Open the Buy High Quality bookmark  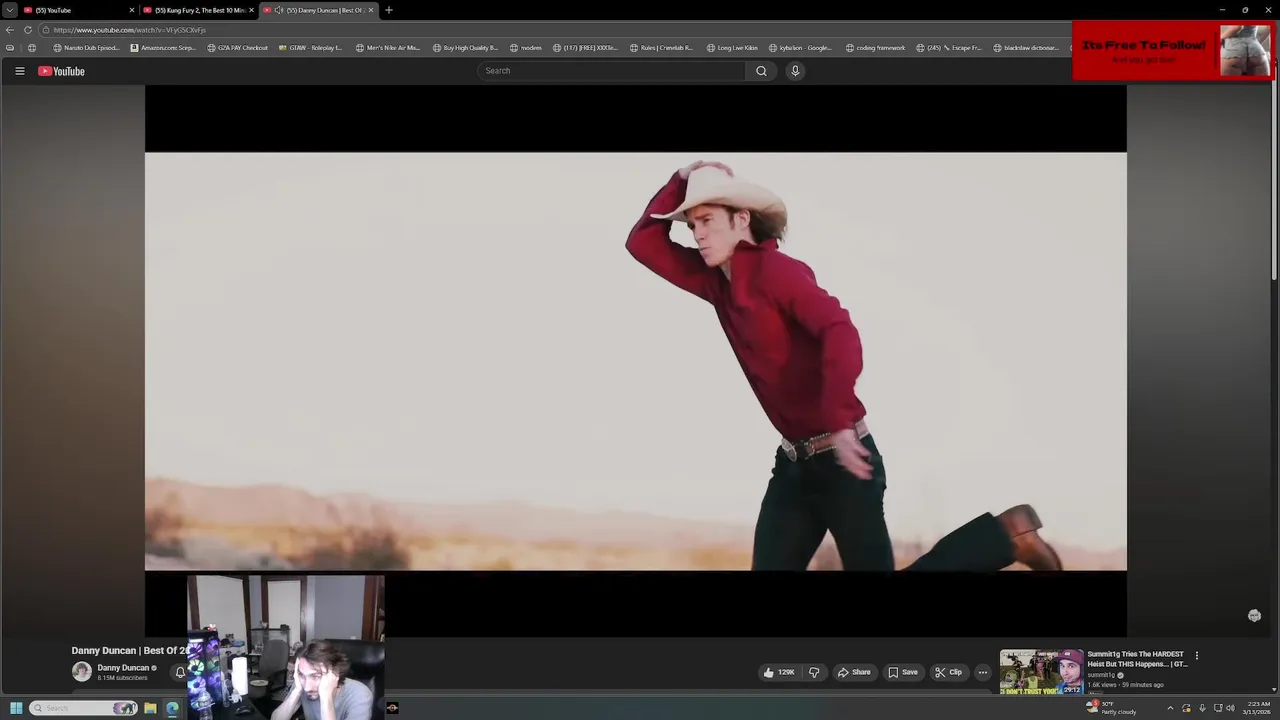pos(464,48)
